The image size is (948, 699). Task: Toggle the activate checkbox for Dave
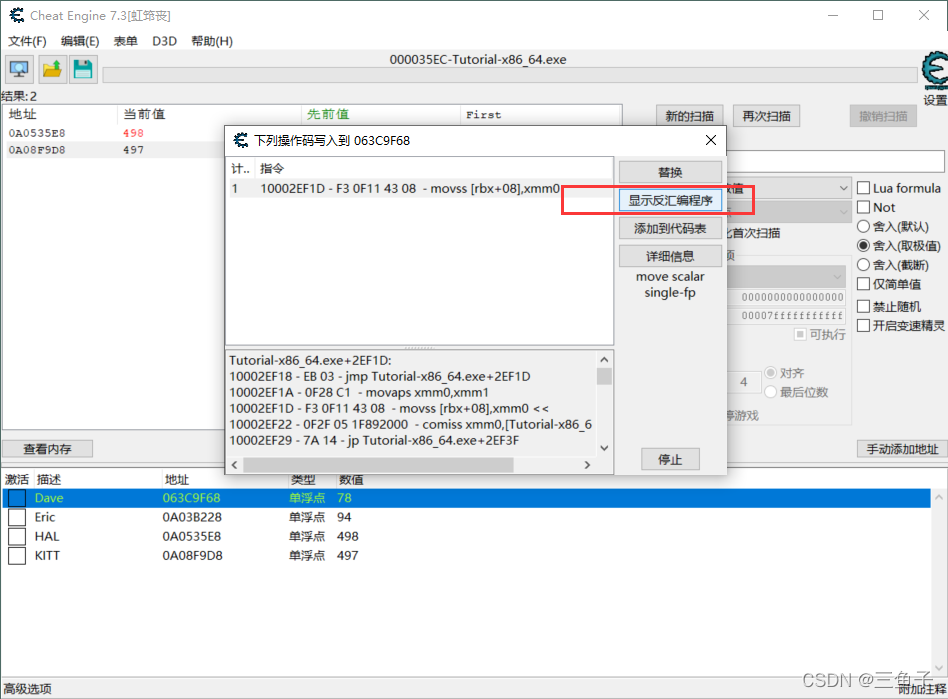(x=17, y=498)
